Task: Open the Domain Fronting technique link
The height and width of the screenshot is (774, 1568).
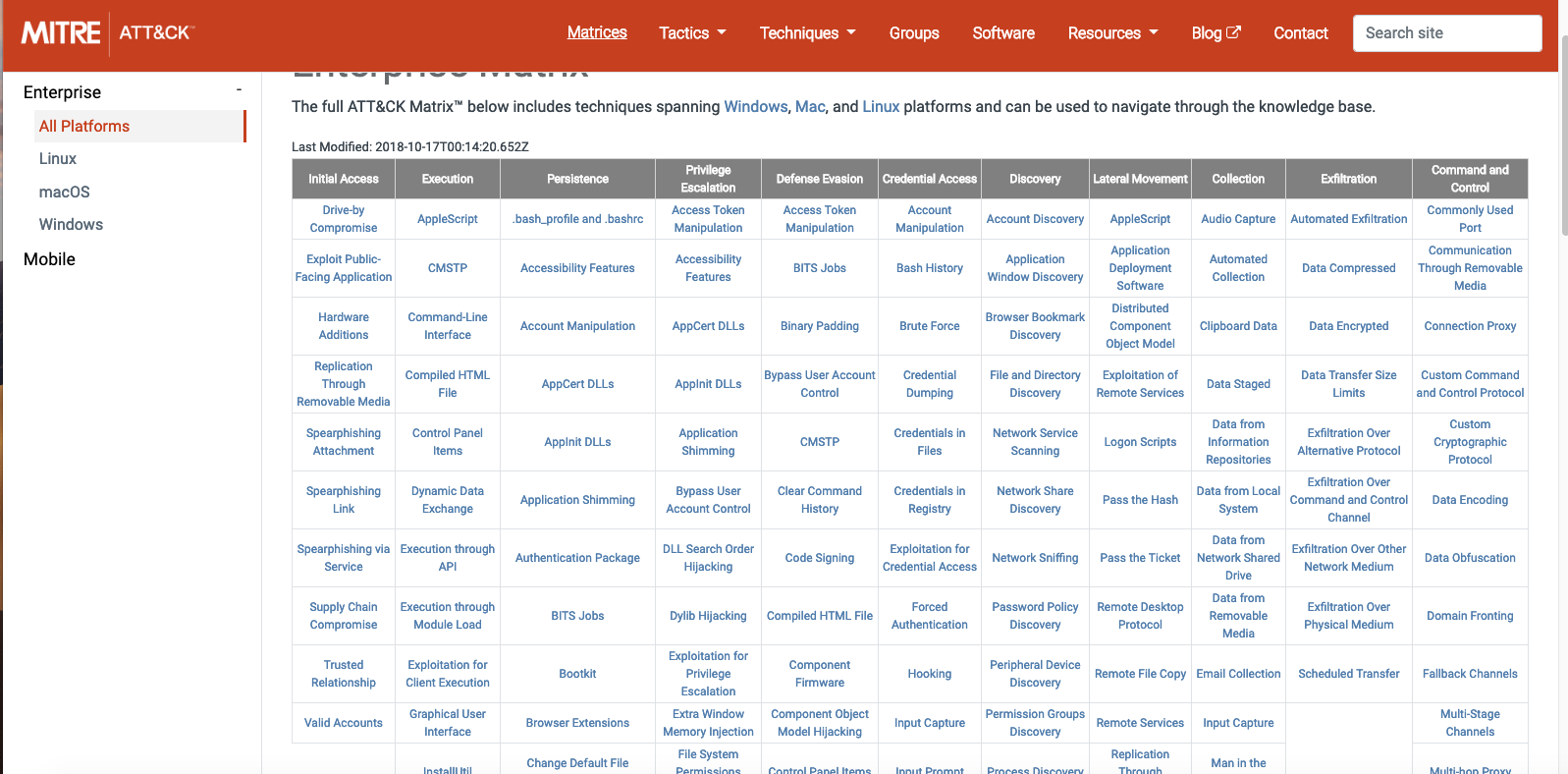Action: (x=1470, y=616)
